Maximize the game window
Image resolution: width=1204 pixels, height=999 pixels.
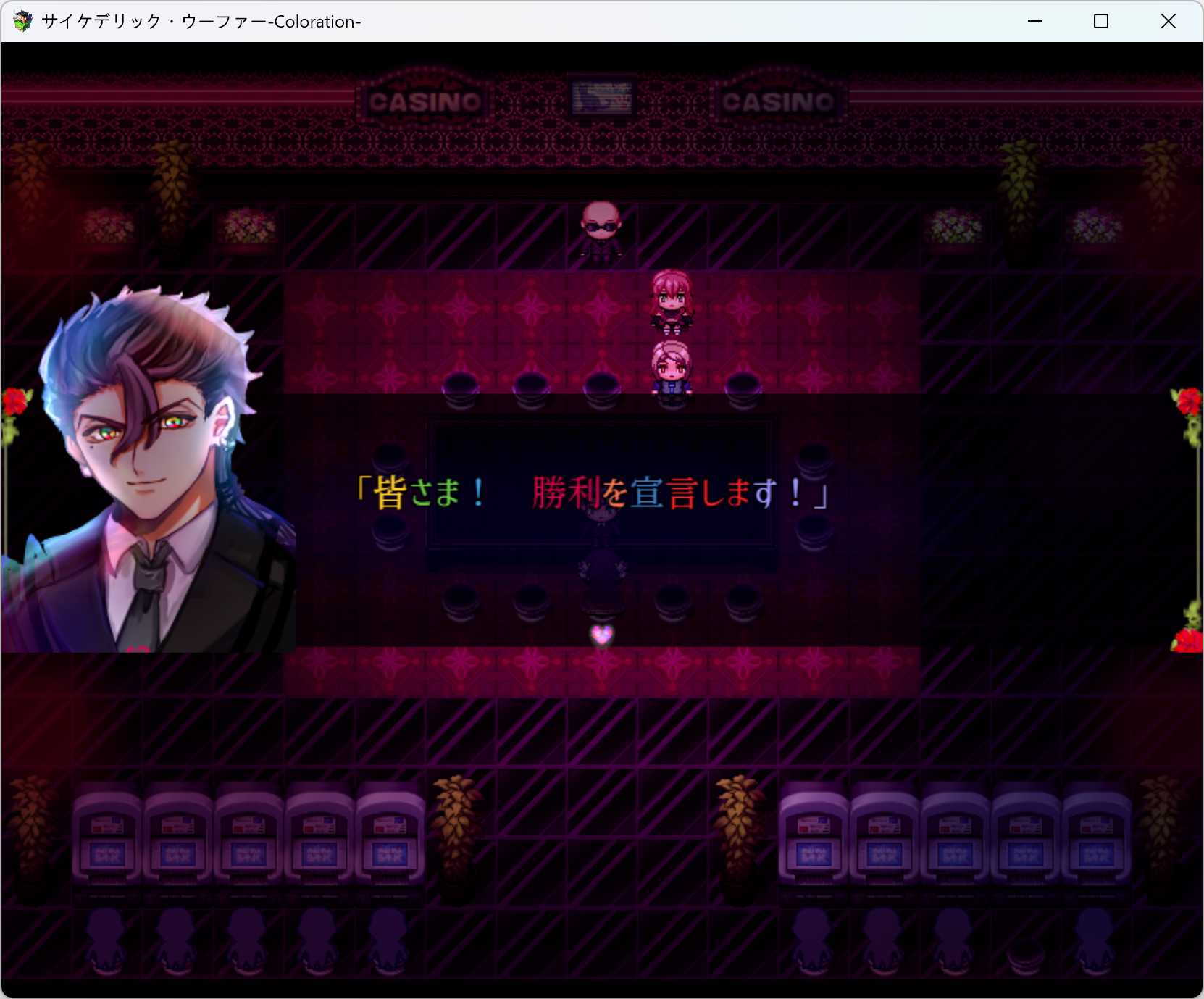[x=1100, y=22]
